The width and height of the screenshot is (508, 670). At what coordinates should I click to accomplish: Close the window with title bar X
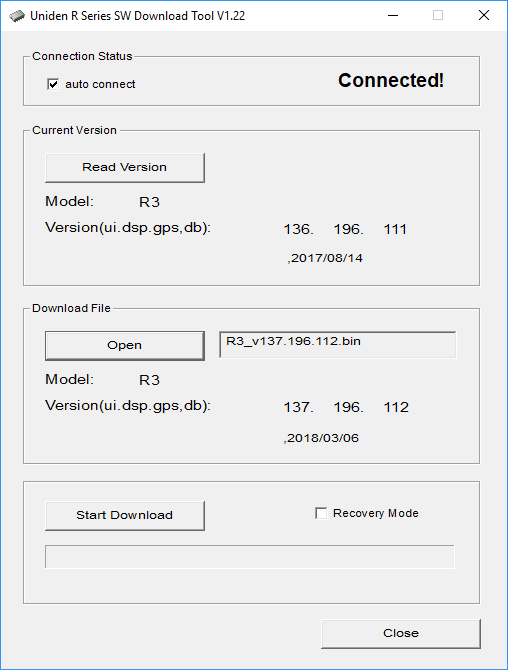484,15
